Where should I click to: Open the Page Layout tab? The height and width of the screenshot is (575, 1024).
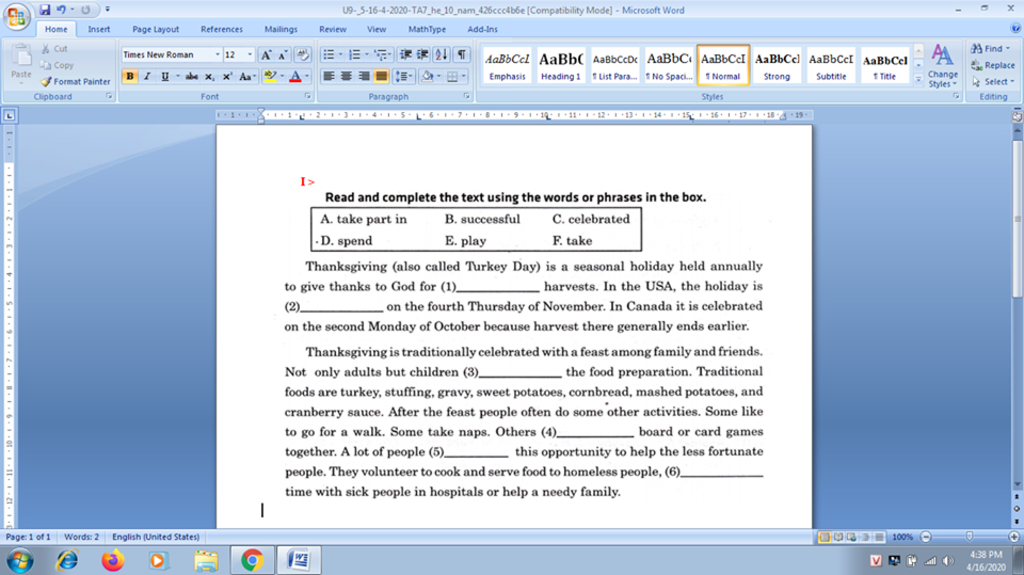pyautogui.click(x=155, y=29)
